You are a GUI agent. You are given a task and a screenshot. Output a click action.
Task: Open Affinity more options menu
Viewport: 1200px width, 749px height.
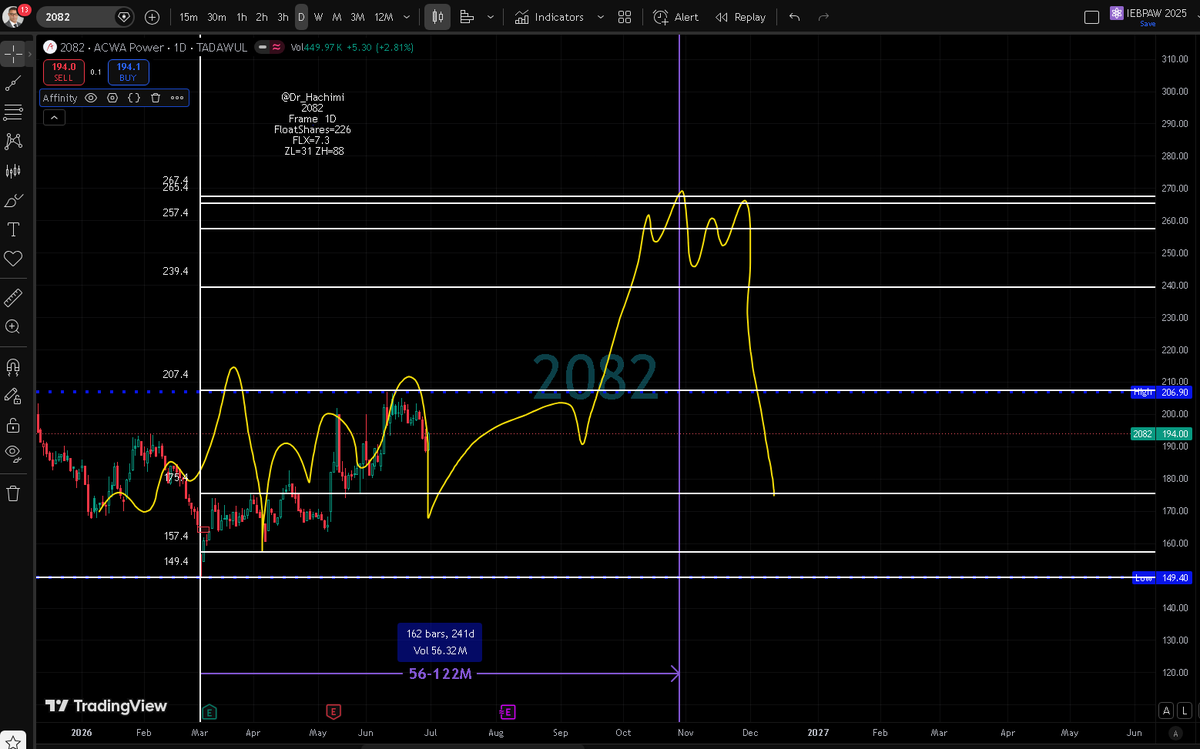[x=177, y=98]
